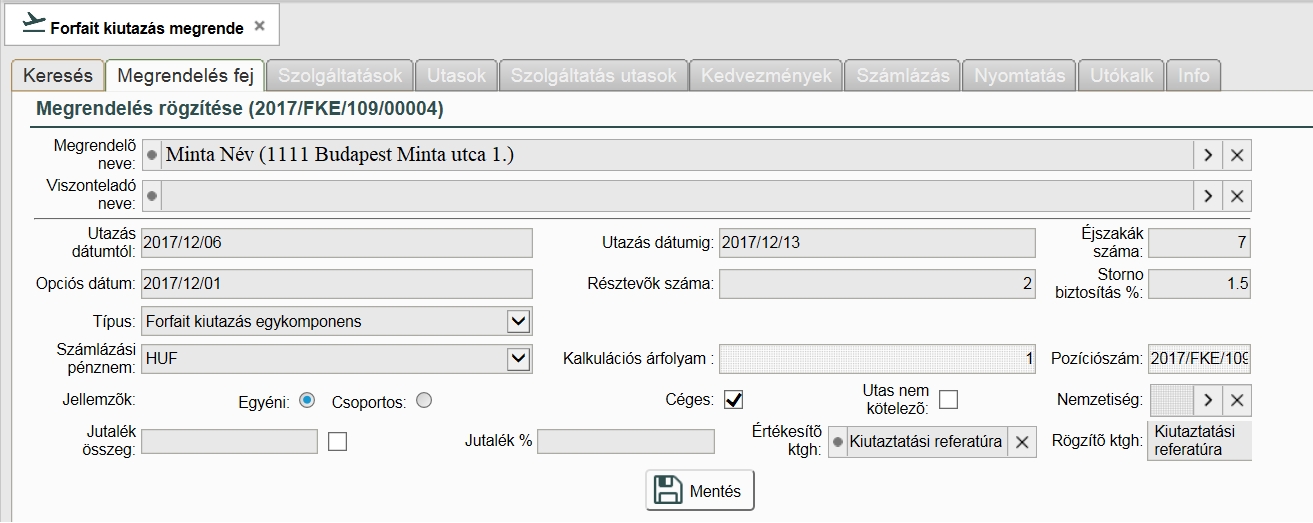Open the Számlázási pénznem dropdown
This screenshot has height=523, width=1313.
518,358
